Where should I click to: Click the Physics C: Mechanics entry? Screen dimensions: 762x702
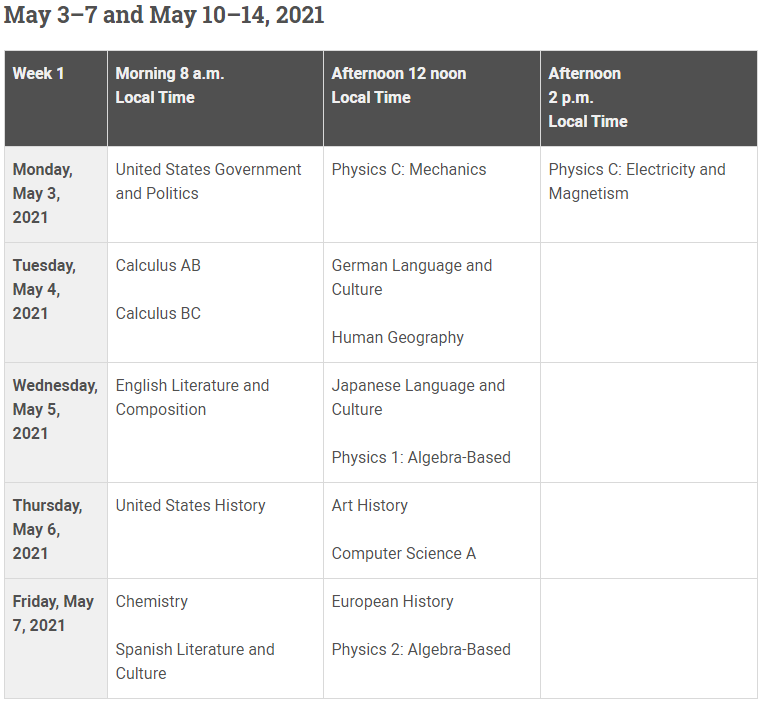(x=409, y=169)
